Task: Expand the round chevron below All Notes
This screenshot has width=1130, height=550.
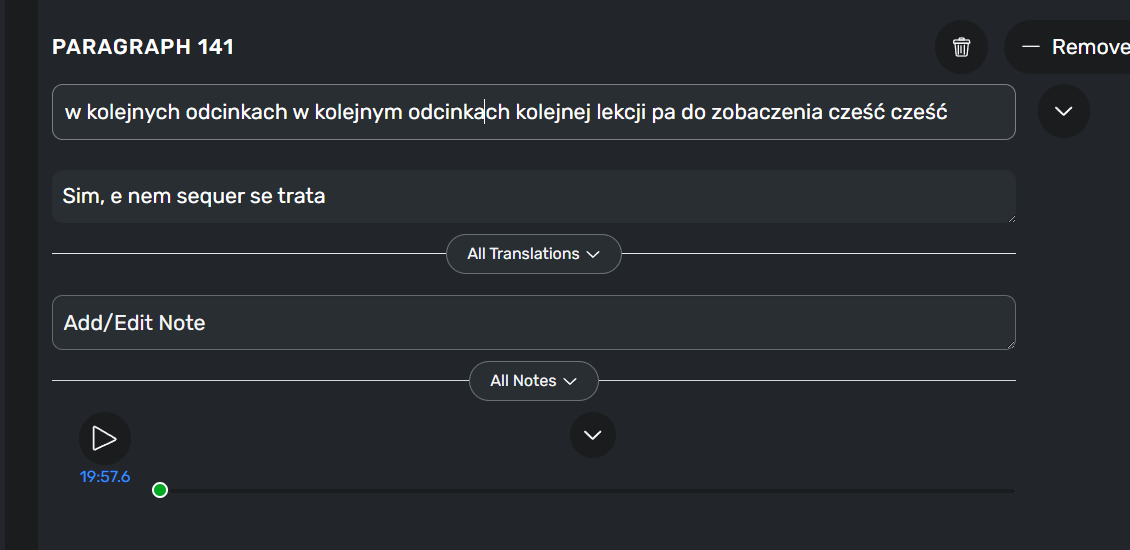Action: click(x=592, y=435)
